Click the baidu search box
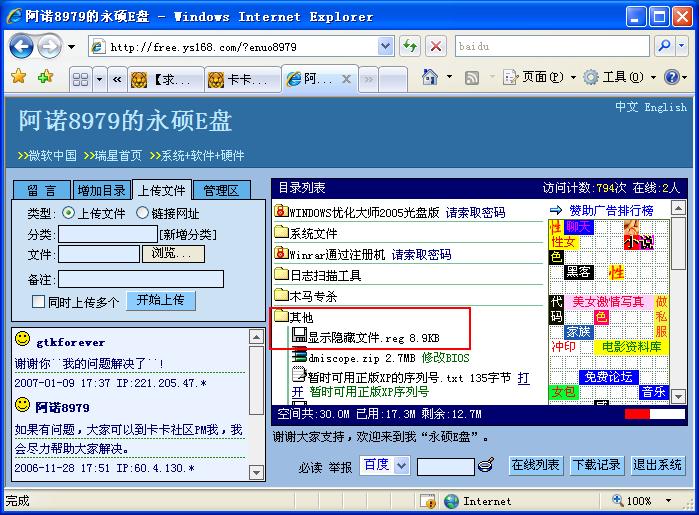This screenshot has height=515, width=699. [552, 46]
